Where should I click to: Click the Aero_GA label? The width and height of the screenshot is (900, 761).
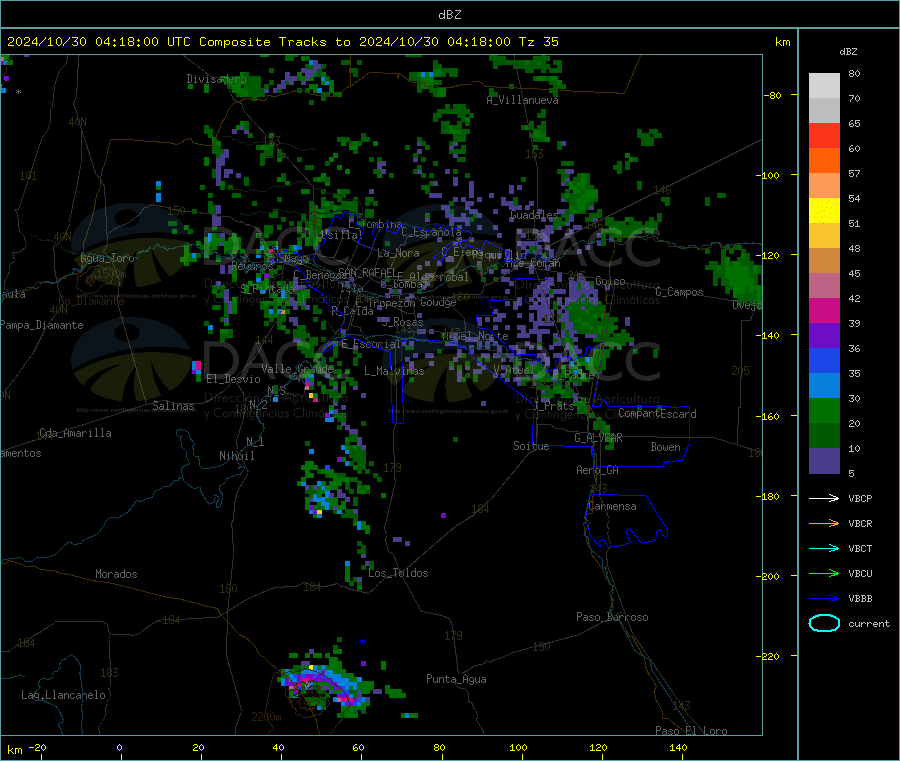pos(598,470)
